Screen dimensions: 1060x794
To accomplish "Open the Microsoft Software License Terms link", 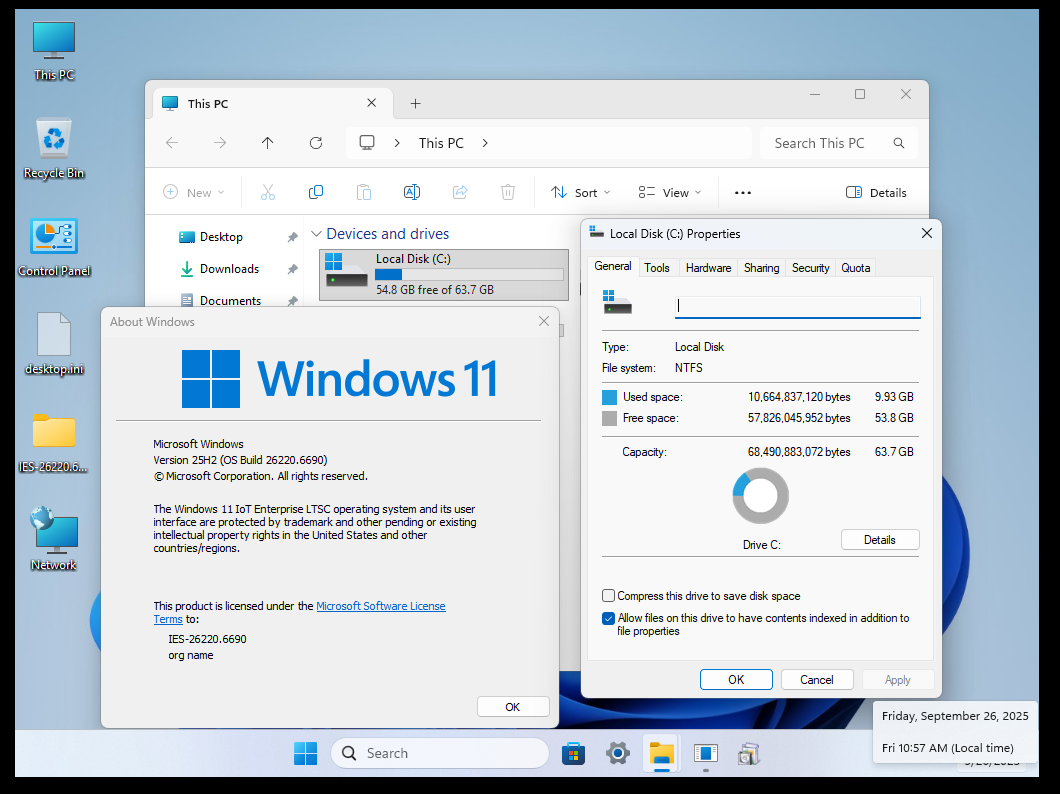I will 381,606.
